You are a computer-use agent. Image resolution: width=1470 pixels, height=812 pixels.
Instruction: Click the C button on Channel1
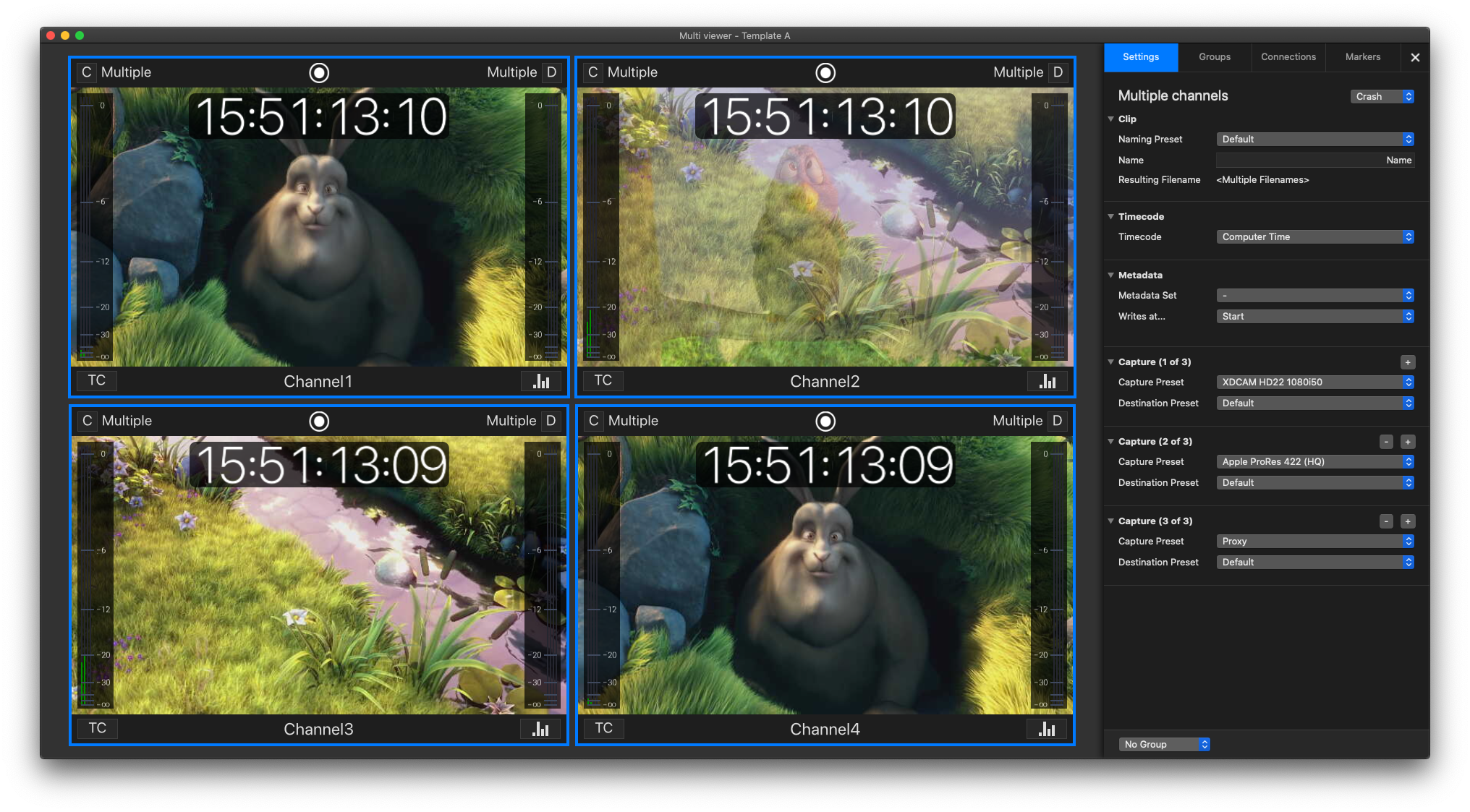point(87,72)
